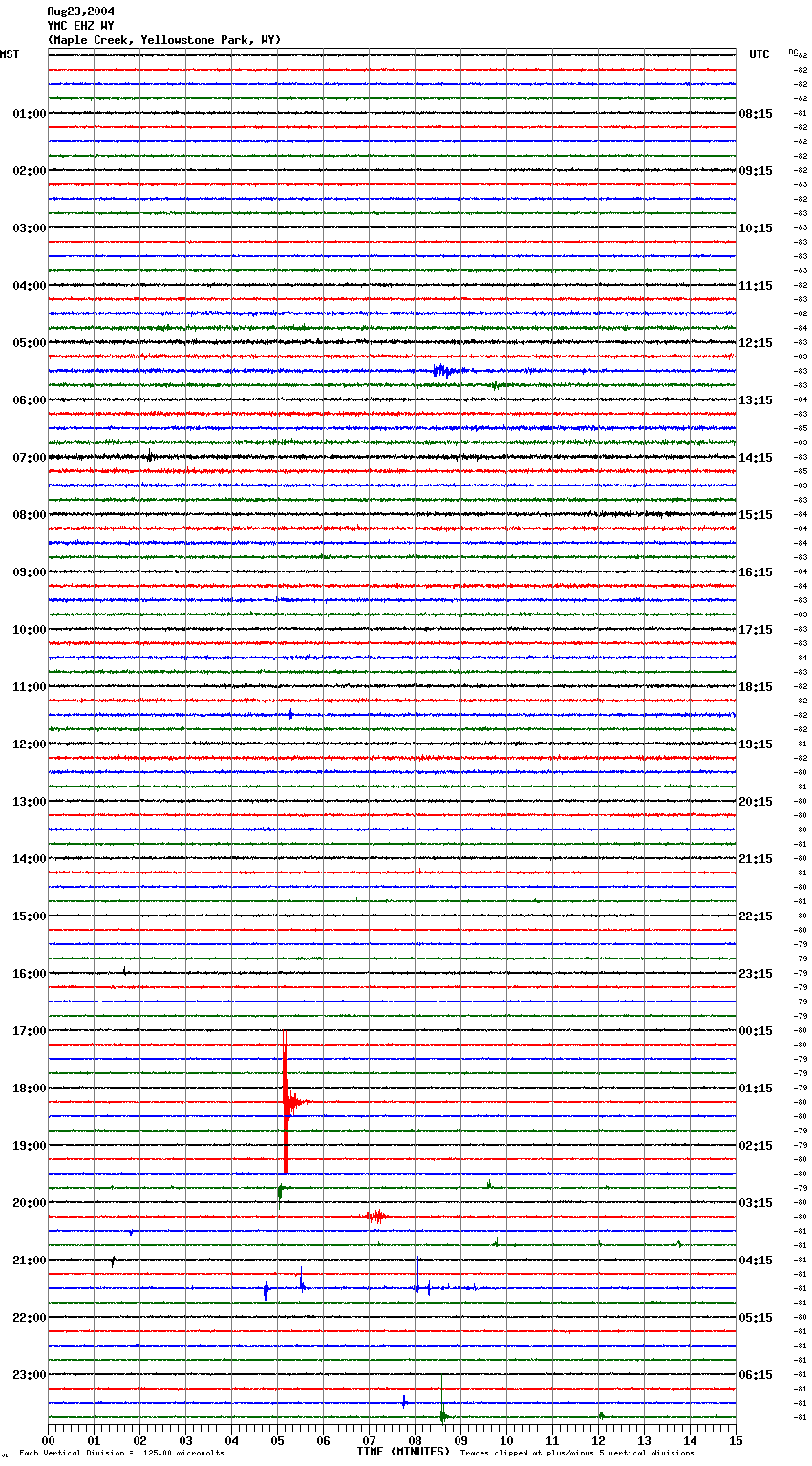Click the 16:15 UTC time label
Image resolution: width=812 pixels, height=1466 pixels.
point(756,572)
